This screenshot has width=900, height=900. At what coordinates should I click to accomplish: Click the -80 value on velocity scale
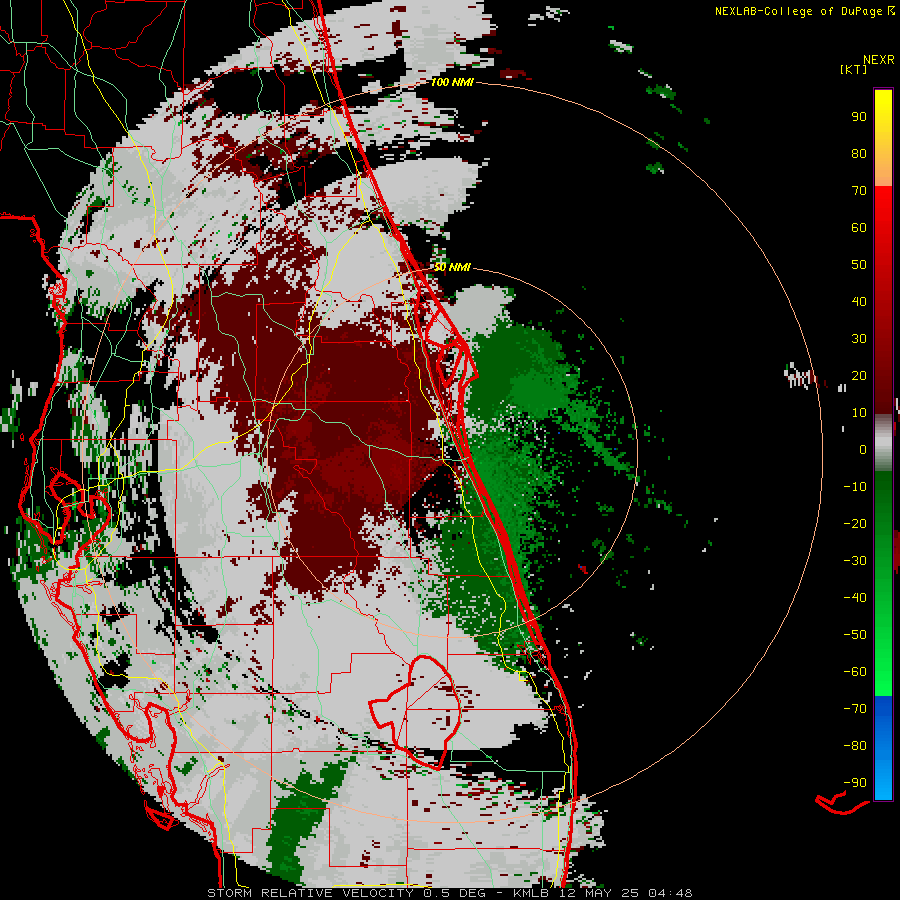pos(855,746)
